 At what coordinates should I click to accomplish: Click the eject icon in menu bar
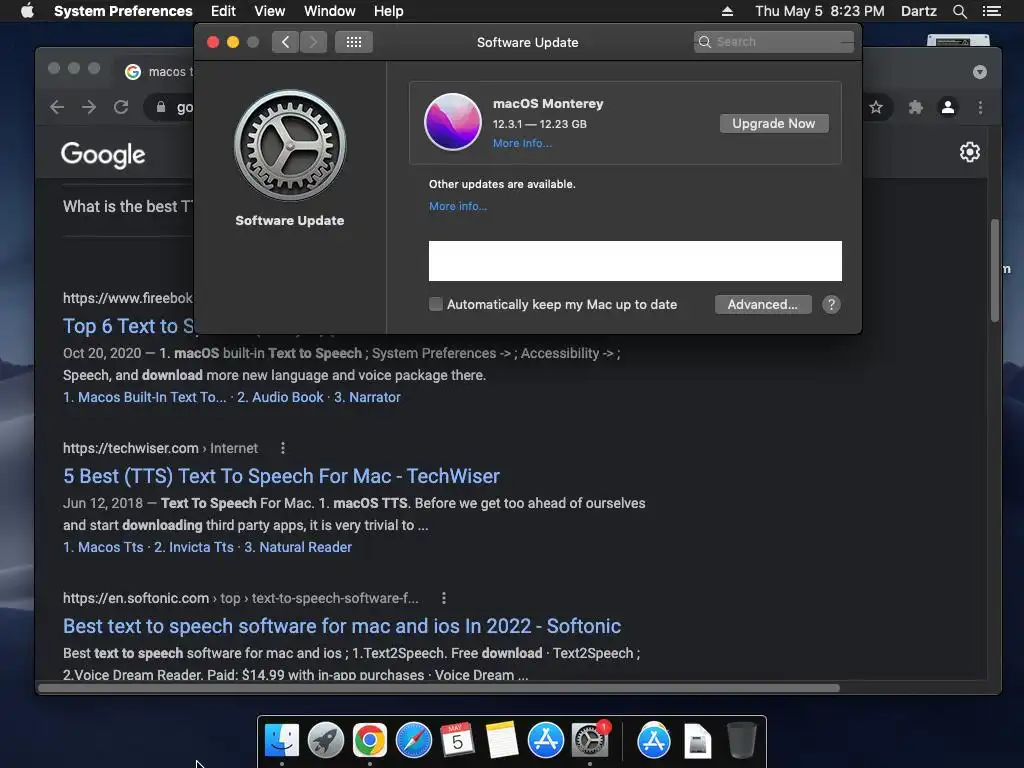click(728, 11)
